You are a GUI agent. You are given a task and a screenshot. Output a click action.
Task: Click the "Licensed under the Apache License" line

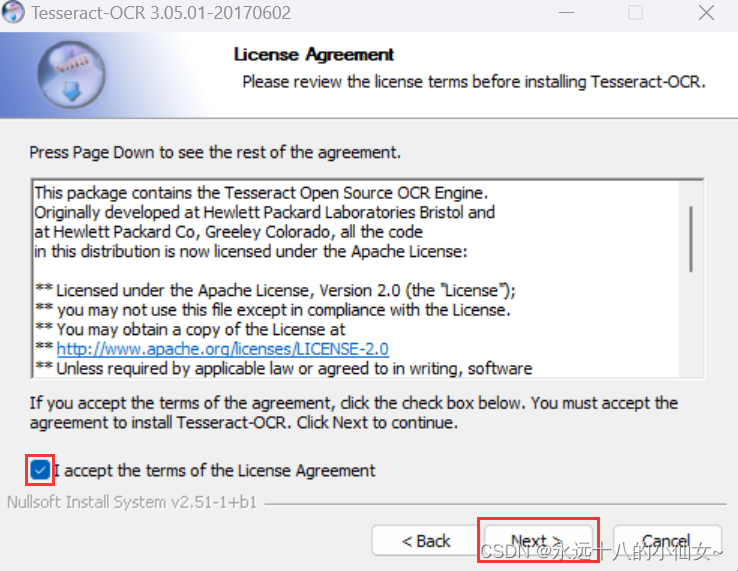(285, 291)
